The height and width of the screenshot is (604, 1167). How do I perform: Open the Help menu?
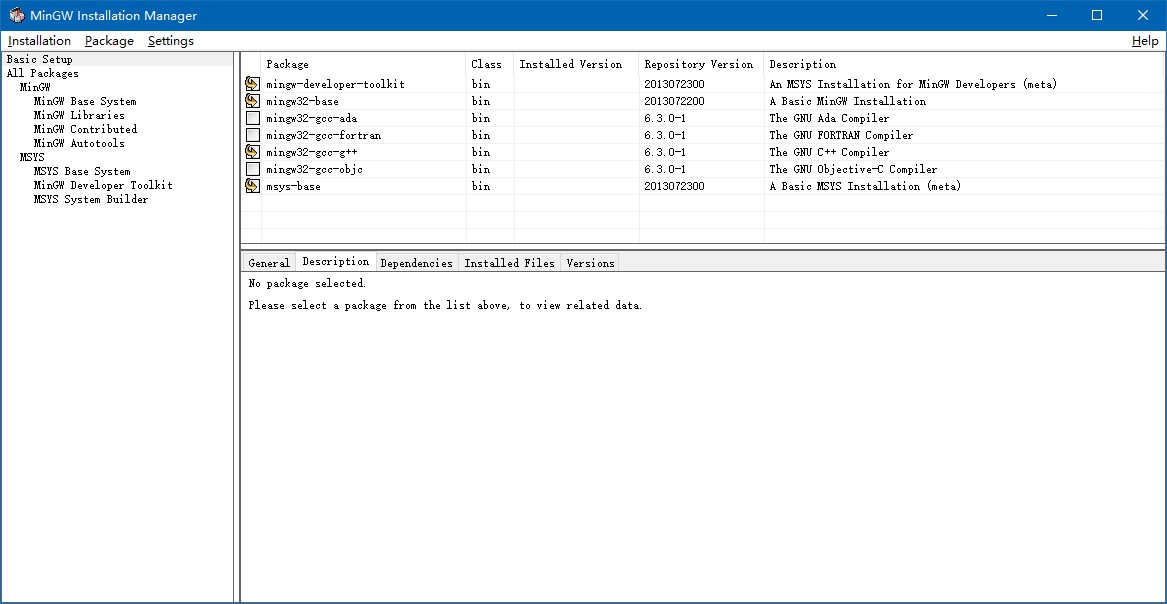[1144, 41]
